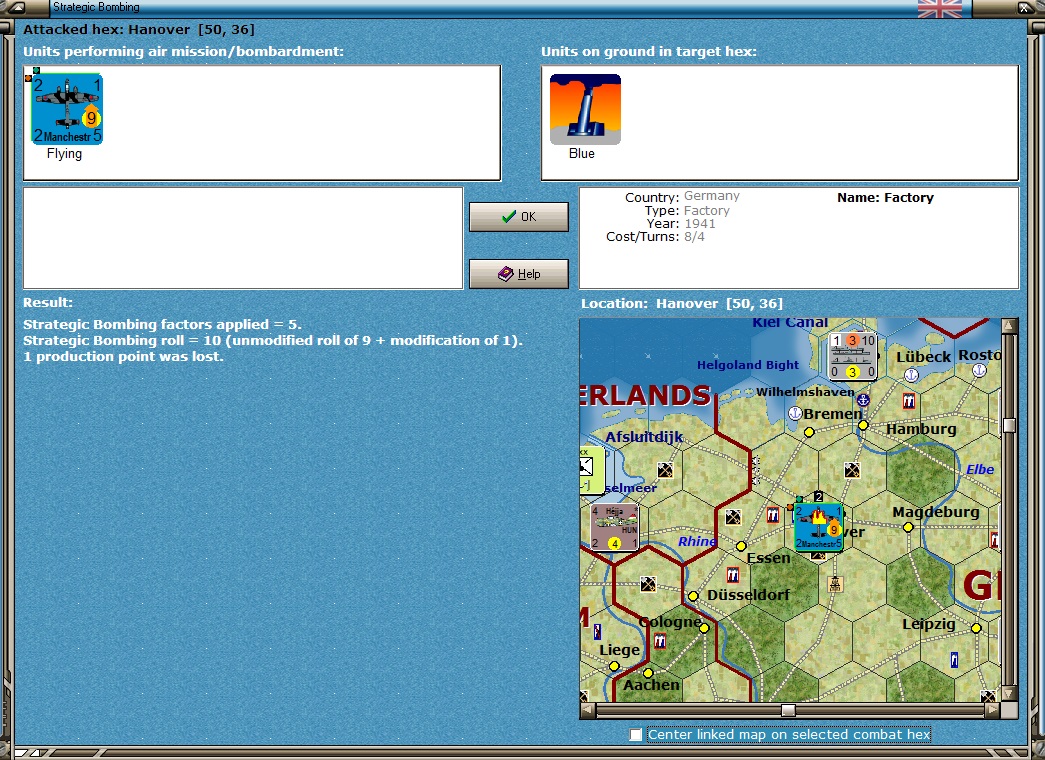Image resolution: width=1045 pixels, height=760 pixels.
Task: Click the yellow city dot at Düsseldorf
Action: (693, 596)
